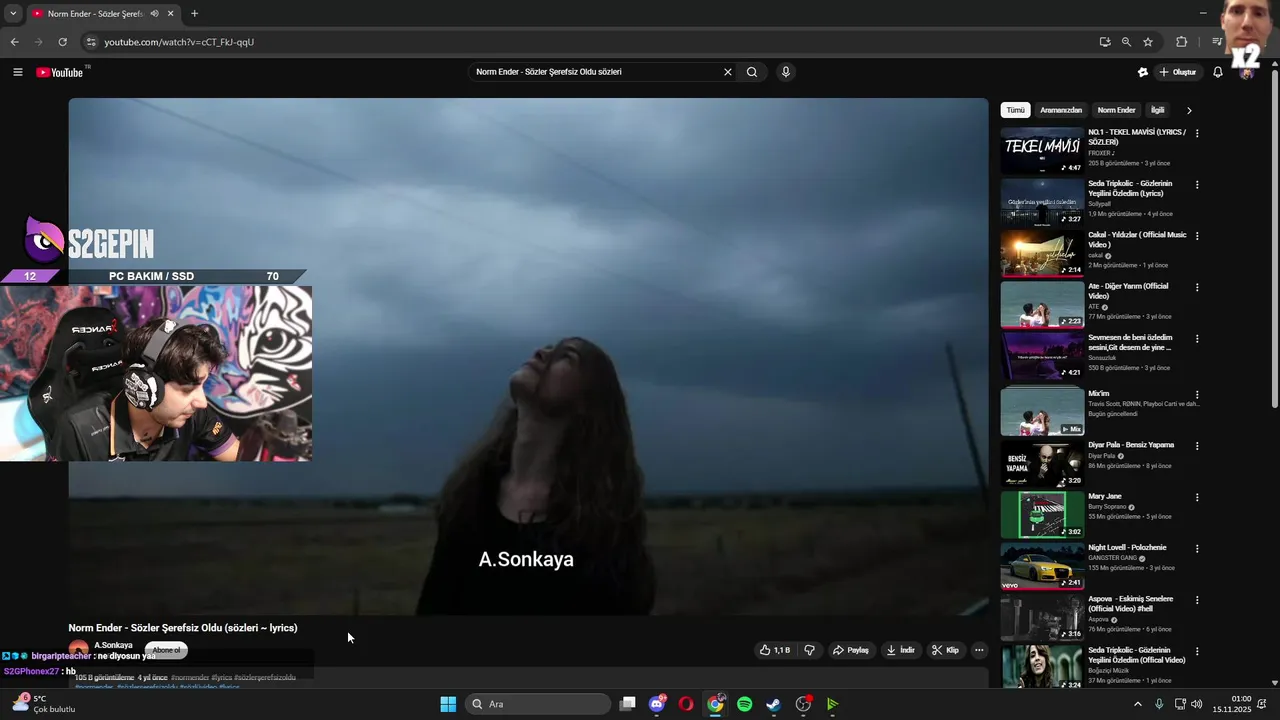Show hidden system tray icons chevron
The image size is (1280, 720).
(1137, 704)
